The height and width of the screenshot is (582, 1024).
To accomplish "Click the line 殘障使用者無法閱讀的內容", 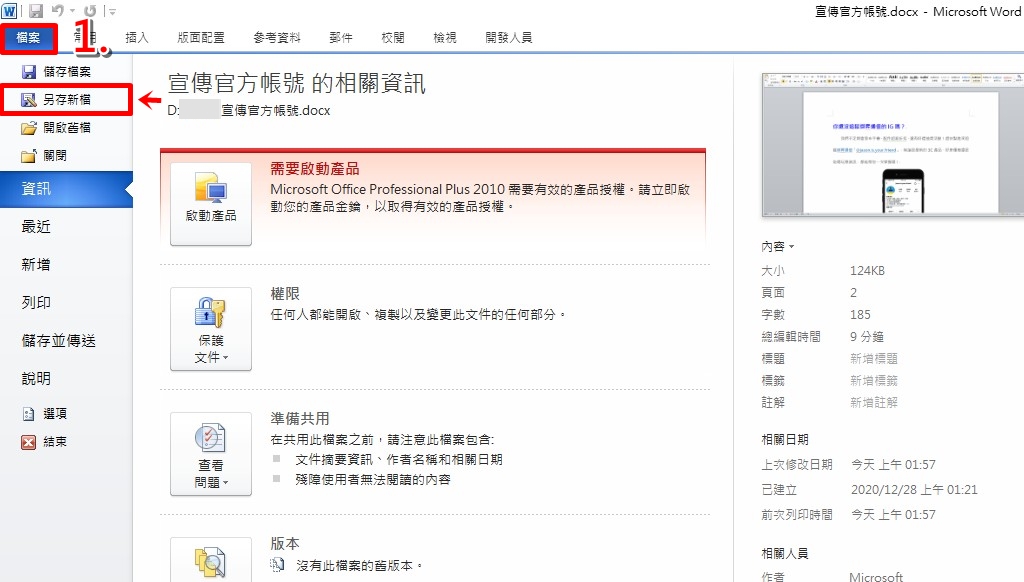I will (x=373, y=479).
